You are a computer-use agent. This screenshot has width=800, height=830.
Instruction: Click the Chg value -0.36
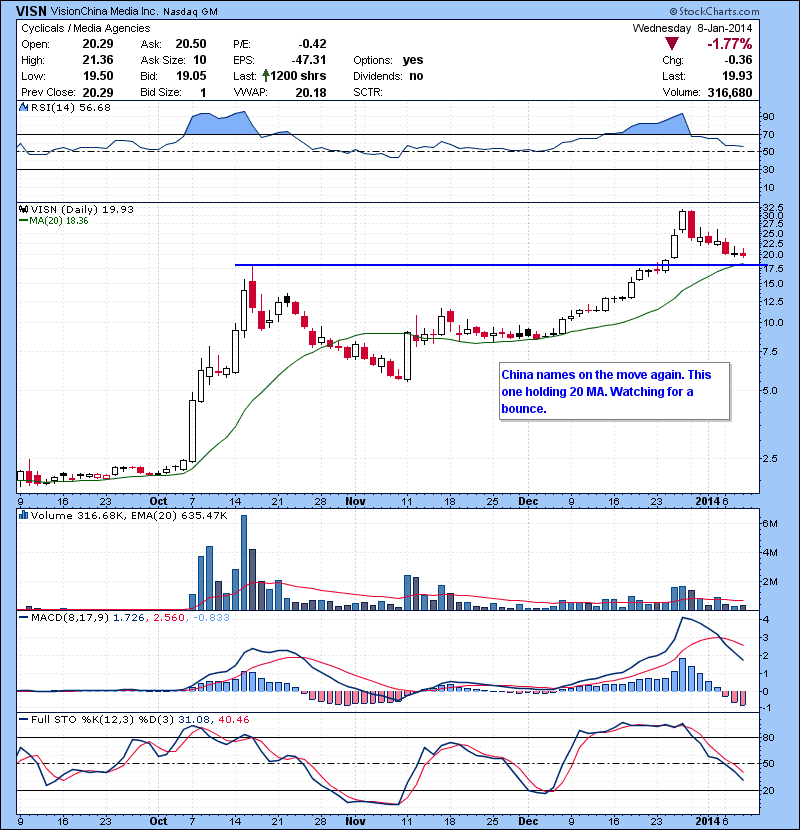click(738, 60)
